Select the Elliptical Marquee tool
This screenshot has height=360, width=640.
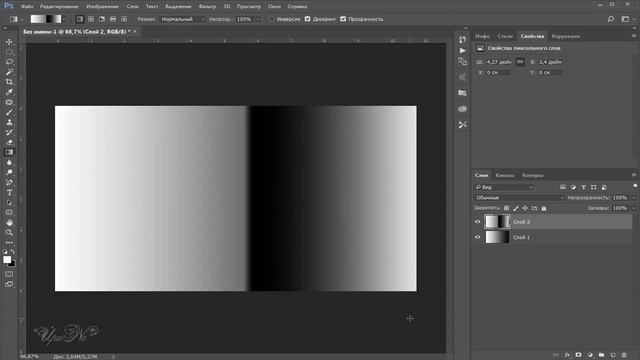pos(9,52)
